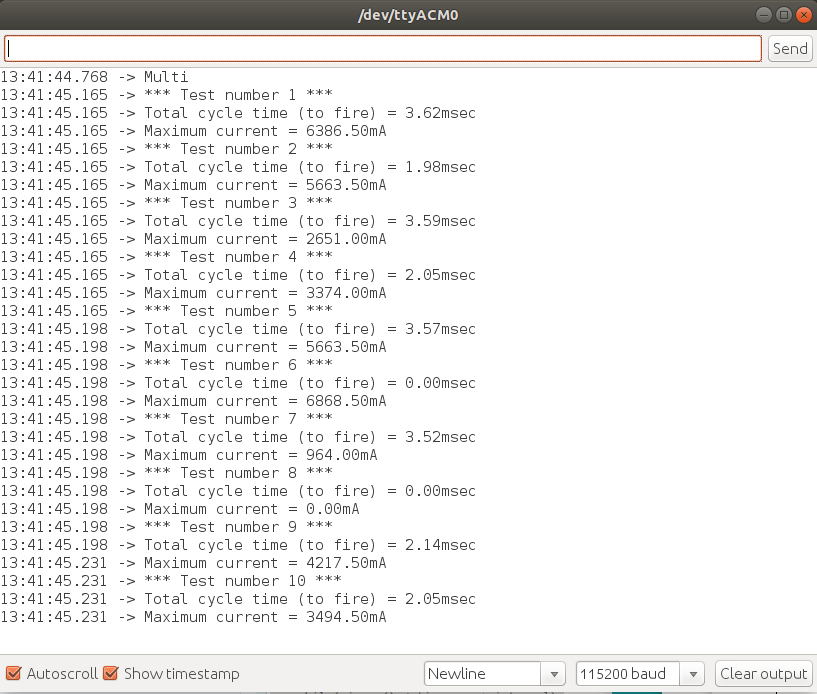Click the 'Test number 1' output line
Image resolution: width=817 pixels, height=694 pixels.
tap(238, 95)
